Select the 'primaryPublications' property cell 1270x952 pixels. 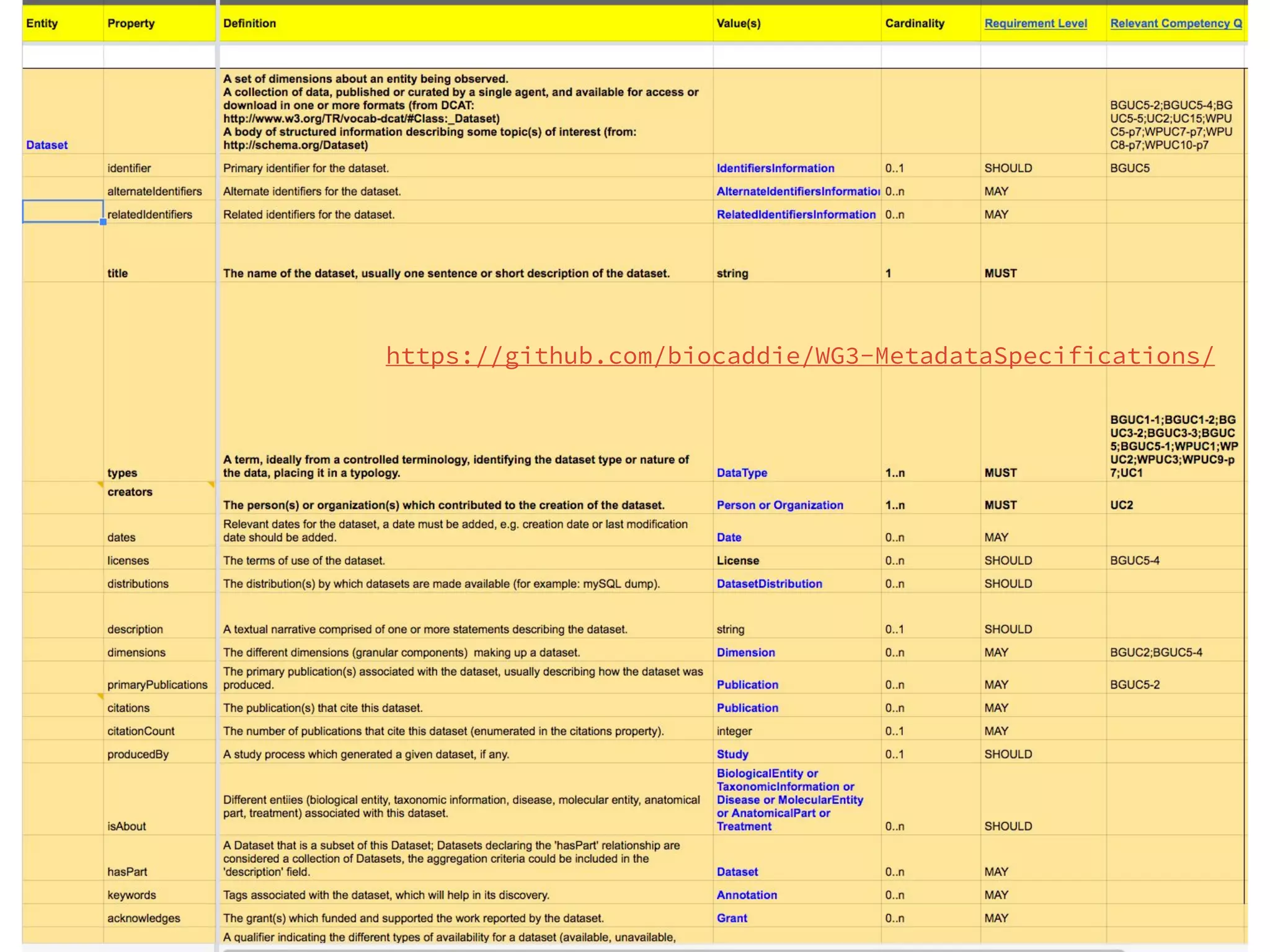[159, 677]
